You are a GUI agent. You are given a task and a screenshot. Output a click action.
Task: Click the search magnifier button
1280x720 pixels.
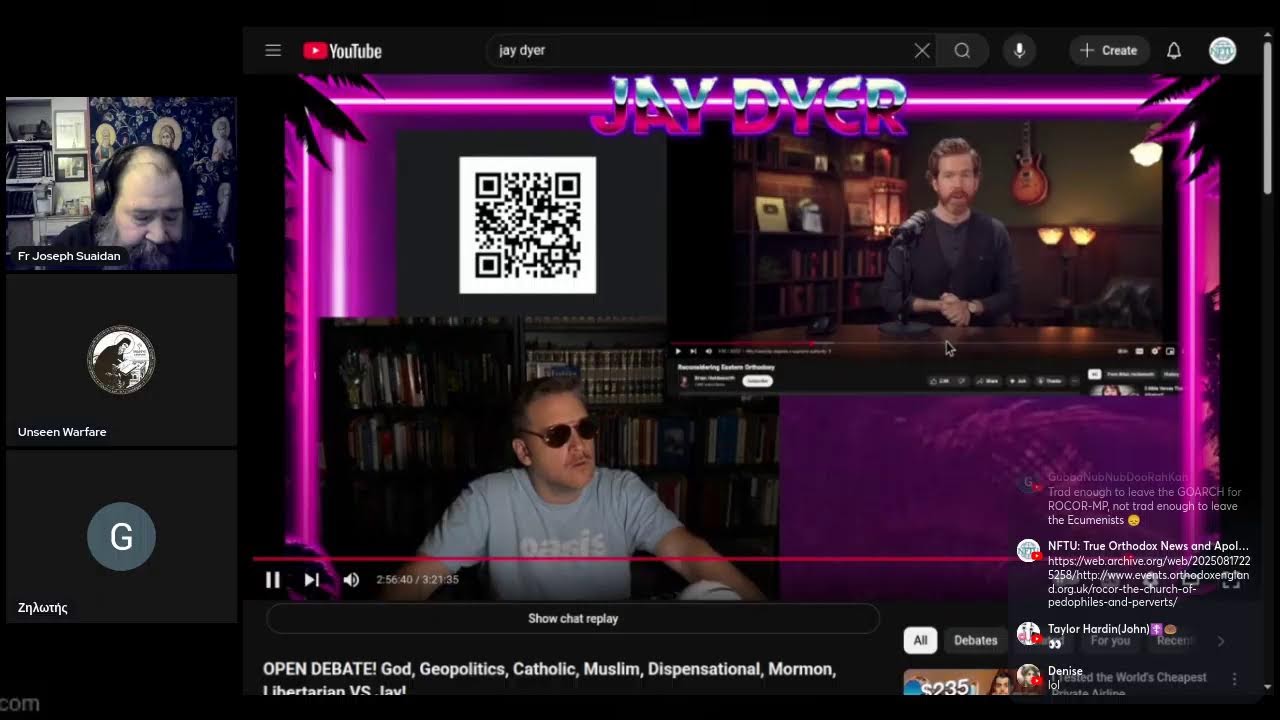point(962,50)
